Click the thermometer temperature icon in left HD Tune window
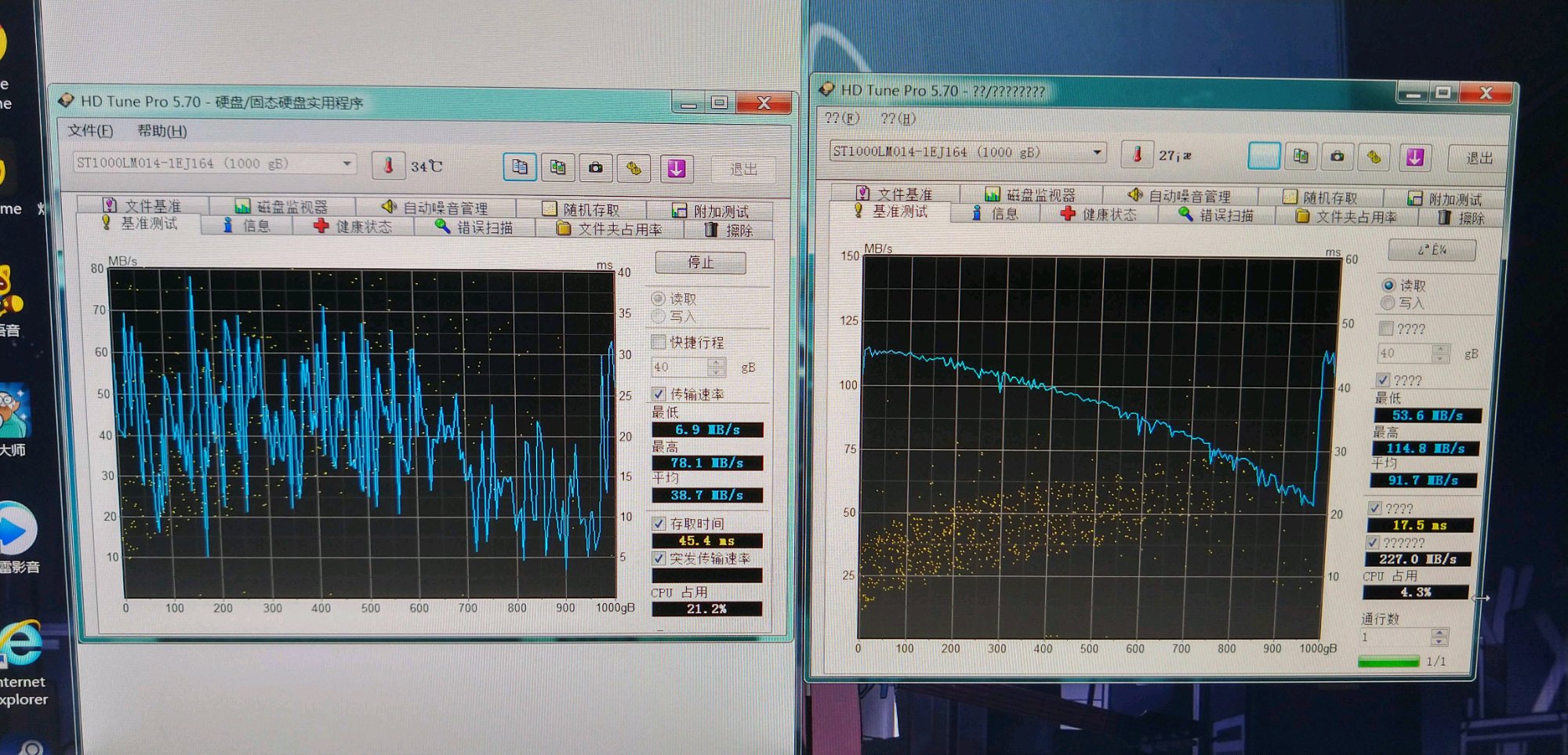Viewport: 1568px width, 755px height. [388, 165]
